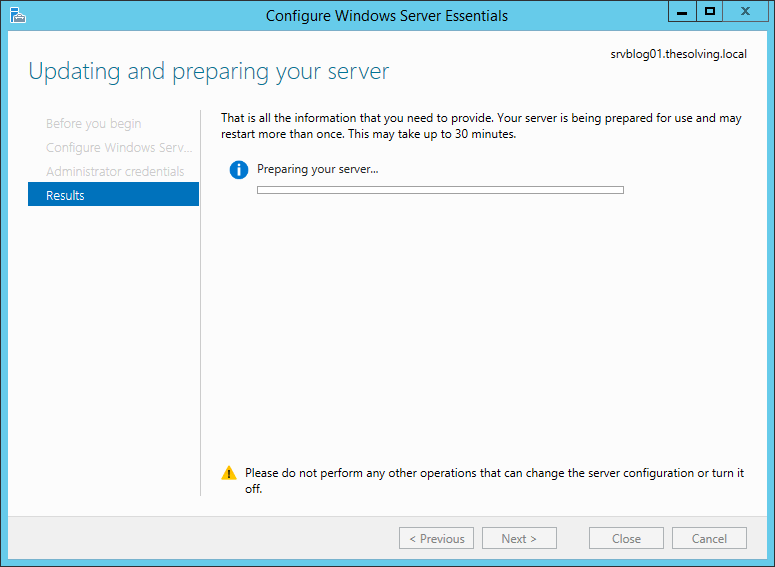Select the Before you begin step

click(93, 124)
